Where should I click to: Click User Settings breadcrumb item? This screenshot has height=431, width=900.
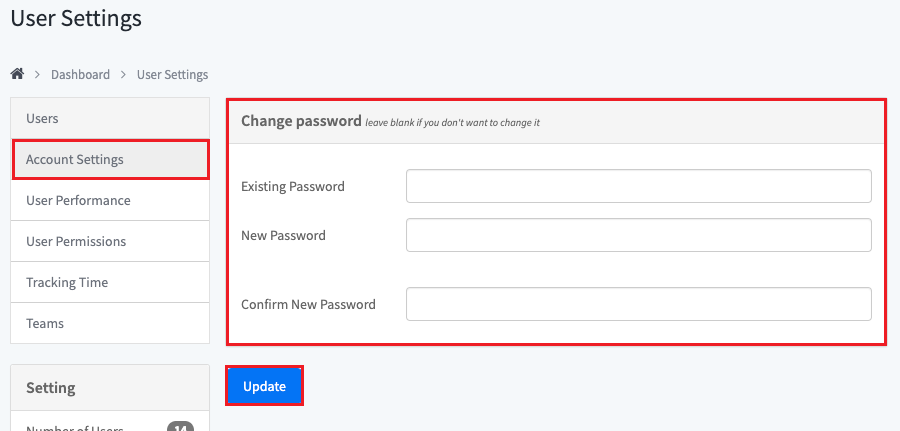(172, 75)
